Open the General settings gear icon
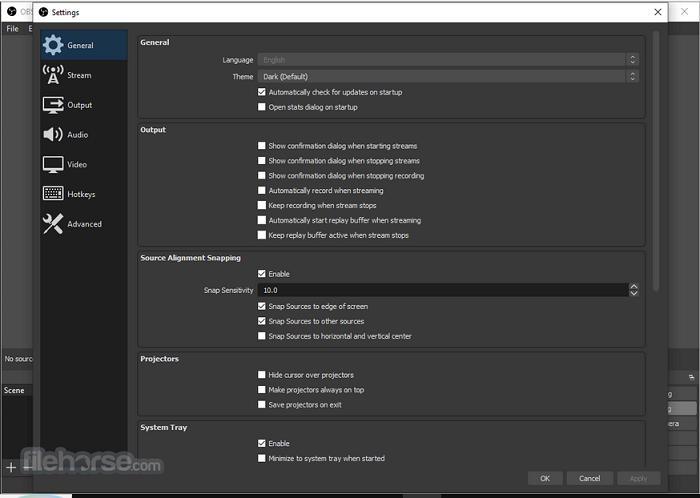Screen dimensions: 700x498 tap(53, 45)
